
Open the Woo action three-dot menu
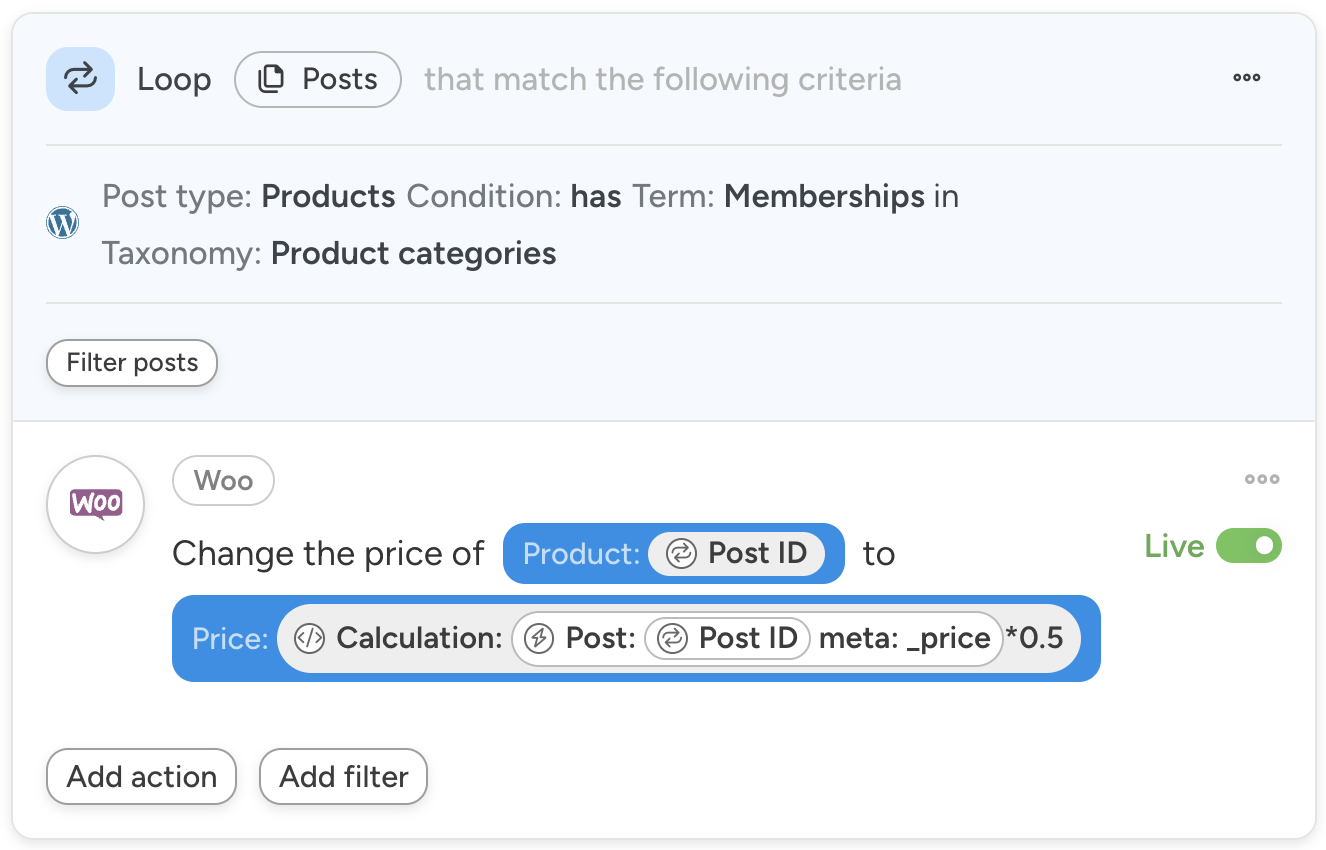click(x=1262, y=479)
